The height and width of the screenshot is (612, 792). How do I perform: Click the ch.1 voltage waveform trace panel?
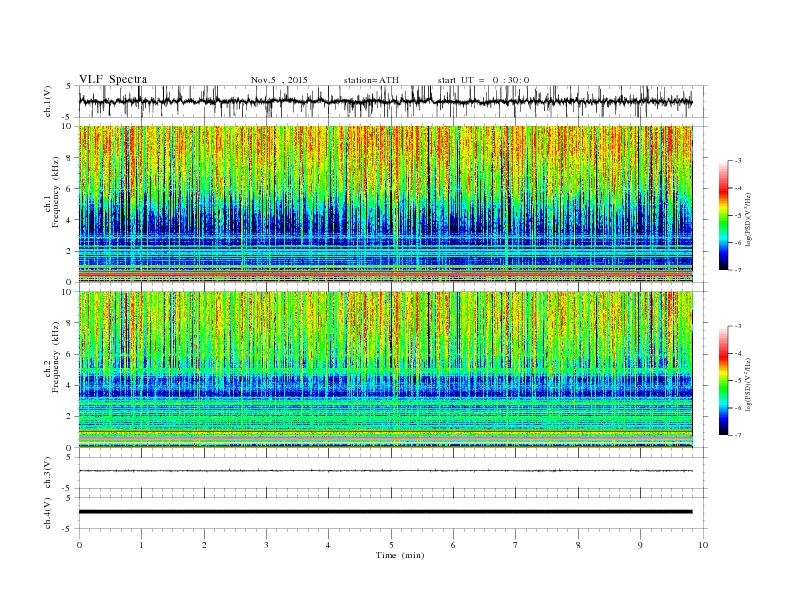tap(393, 101)
